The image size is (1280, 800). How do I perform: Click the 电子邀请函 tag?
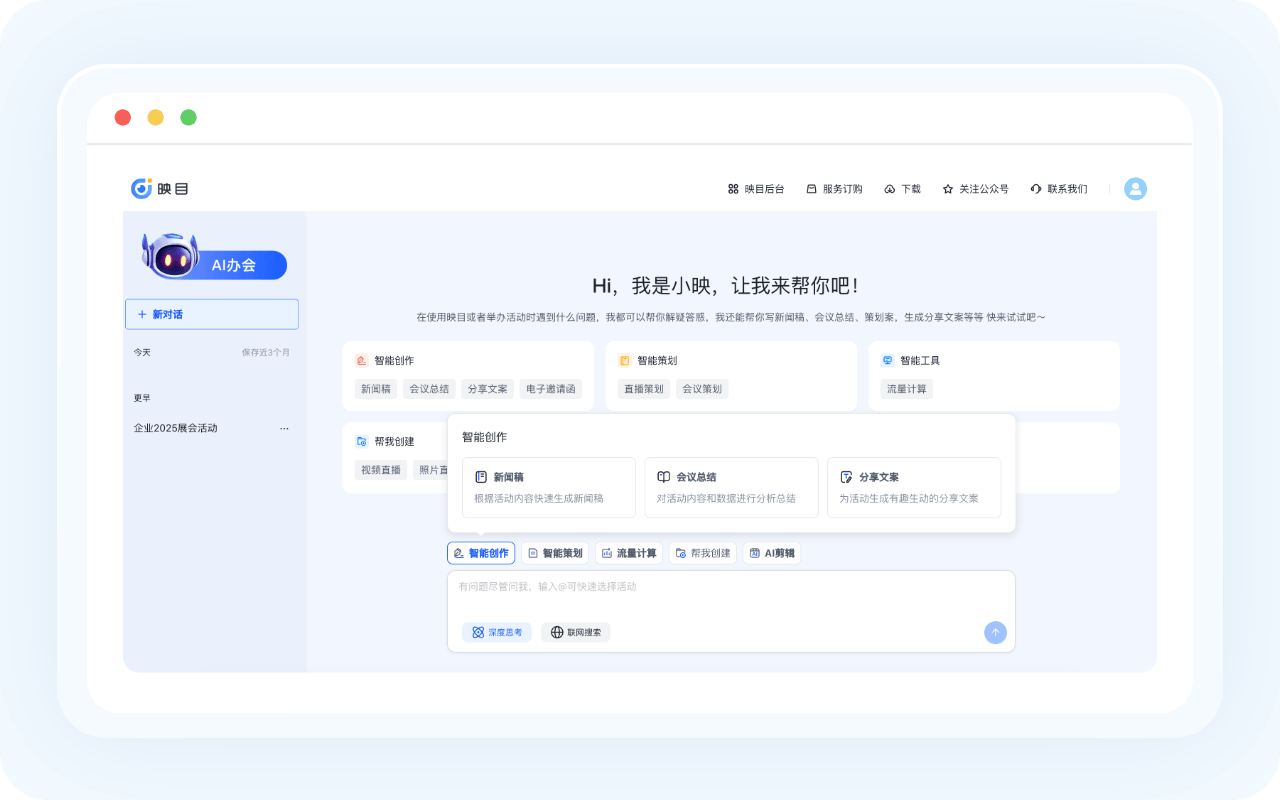pos(550,389)
